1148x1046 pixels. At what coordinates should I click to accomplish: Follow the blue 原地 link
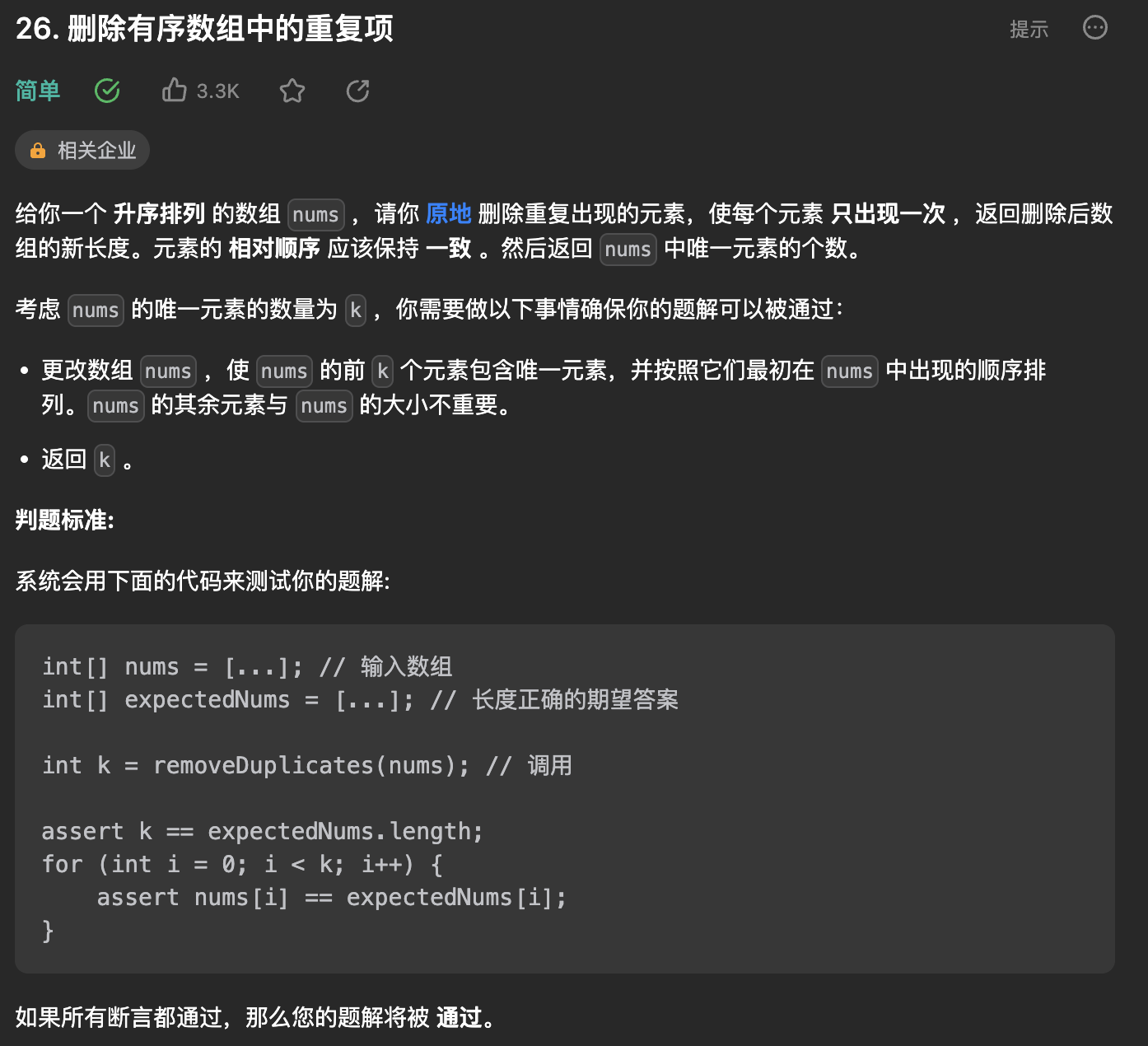(x=448, y=214)
